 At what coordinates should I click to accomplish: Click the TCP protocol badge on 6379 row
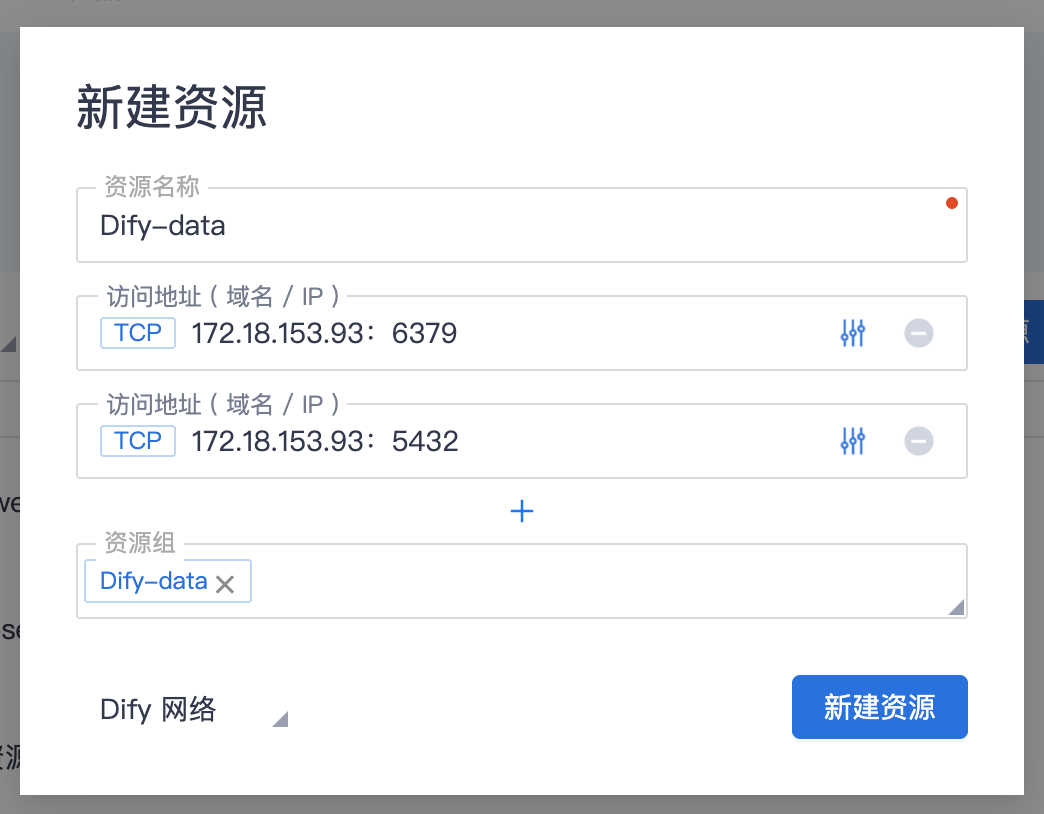[138, 333]
